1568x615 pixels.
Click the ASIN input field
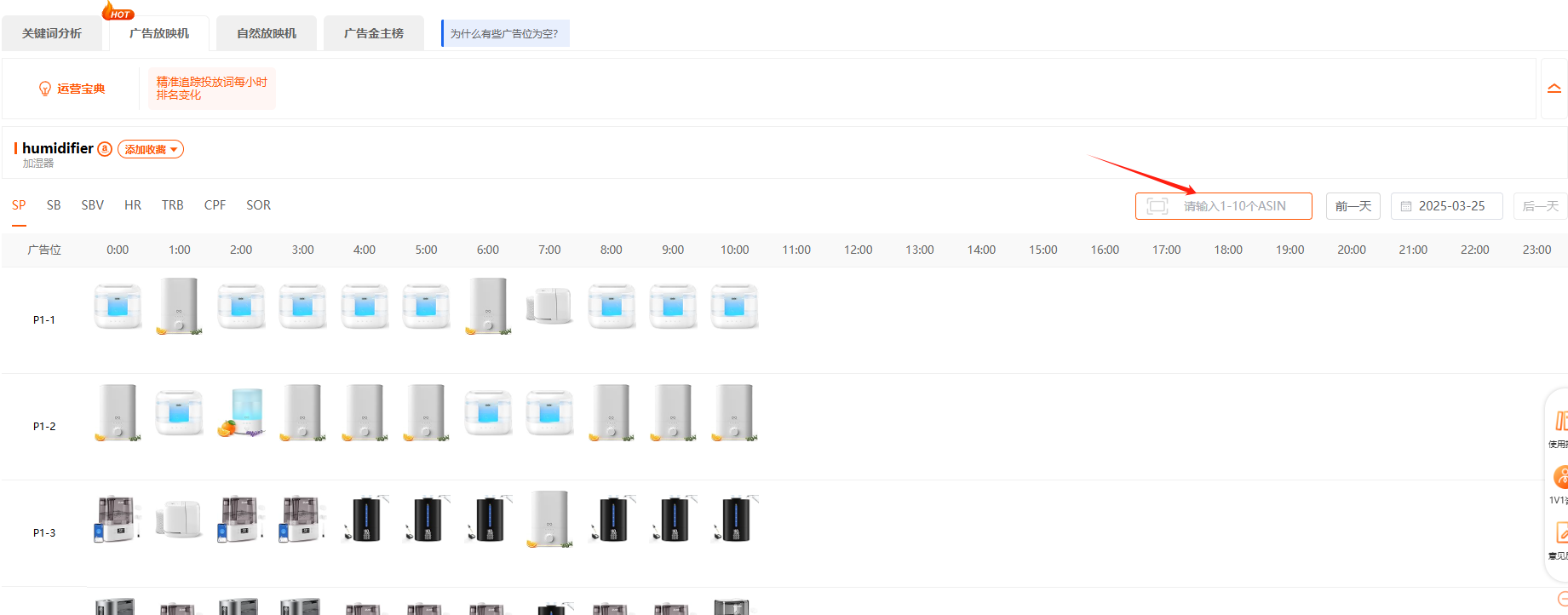point(1224,206)
